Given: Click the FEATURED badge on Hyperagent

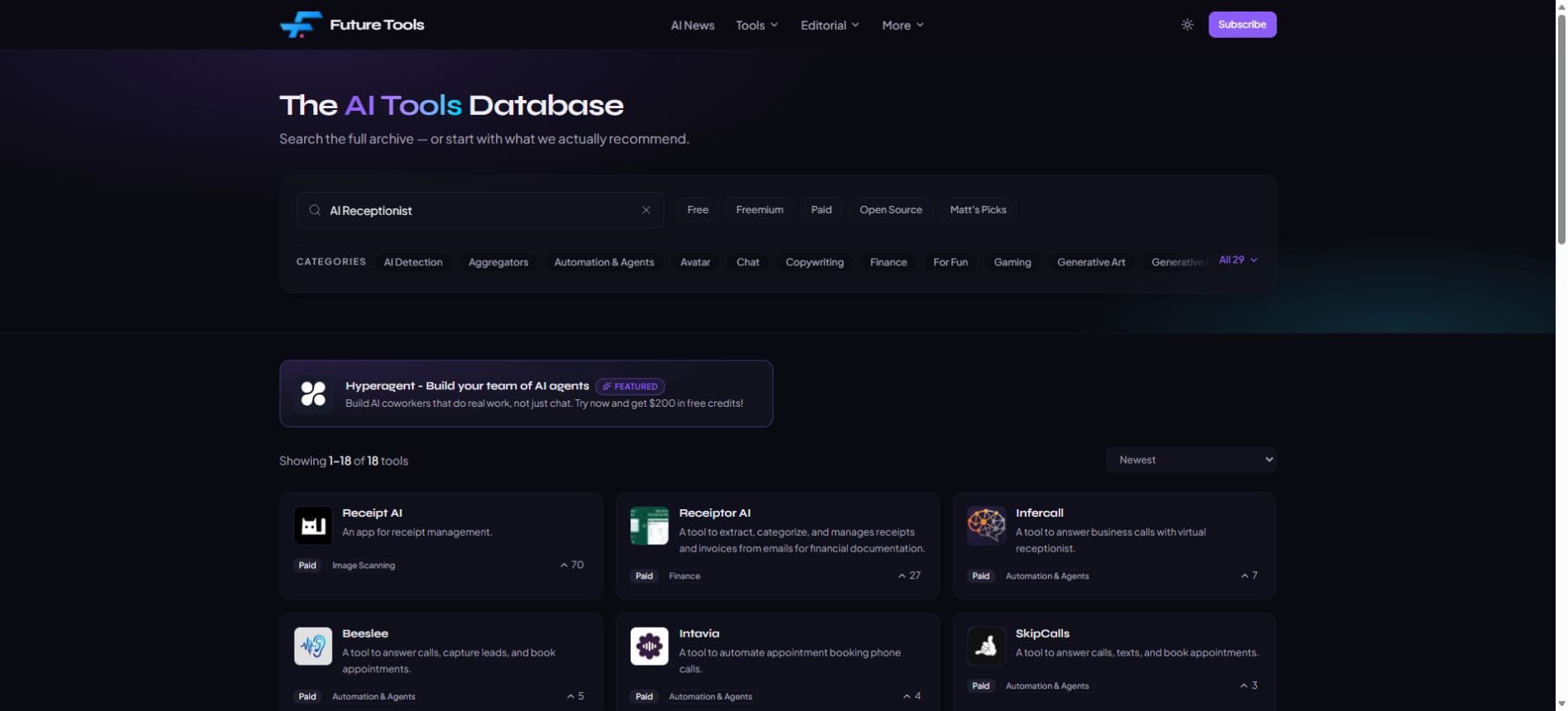Looking at the screenshot, I should point(630,386).
